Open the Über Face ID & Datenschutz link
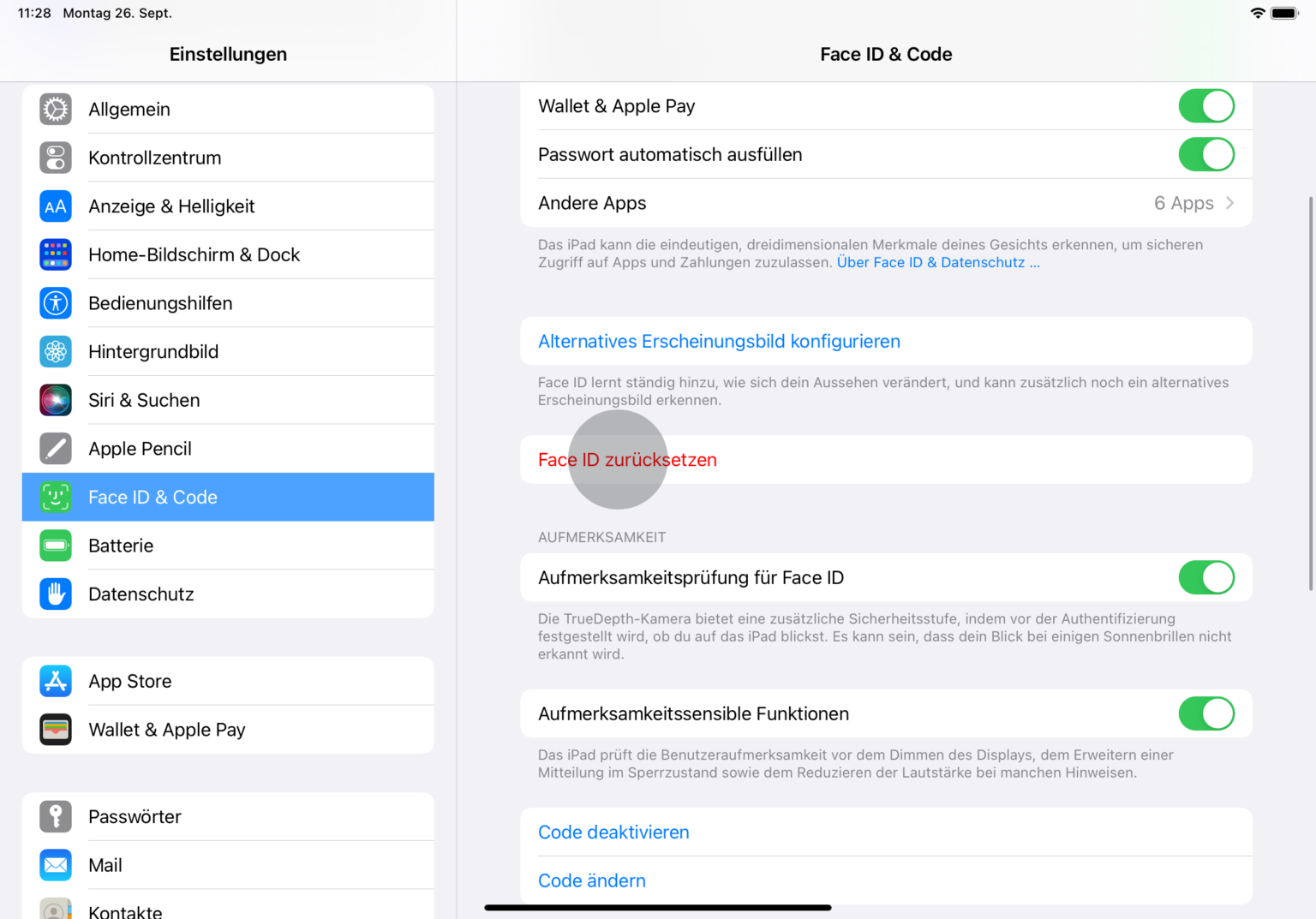Image resolution: width=1316 pixels, height=919 pixels. point(938,262)
